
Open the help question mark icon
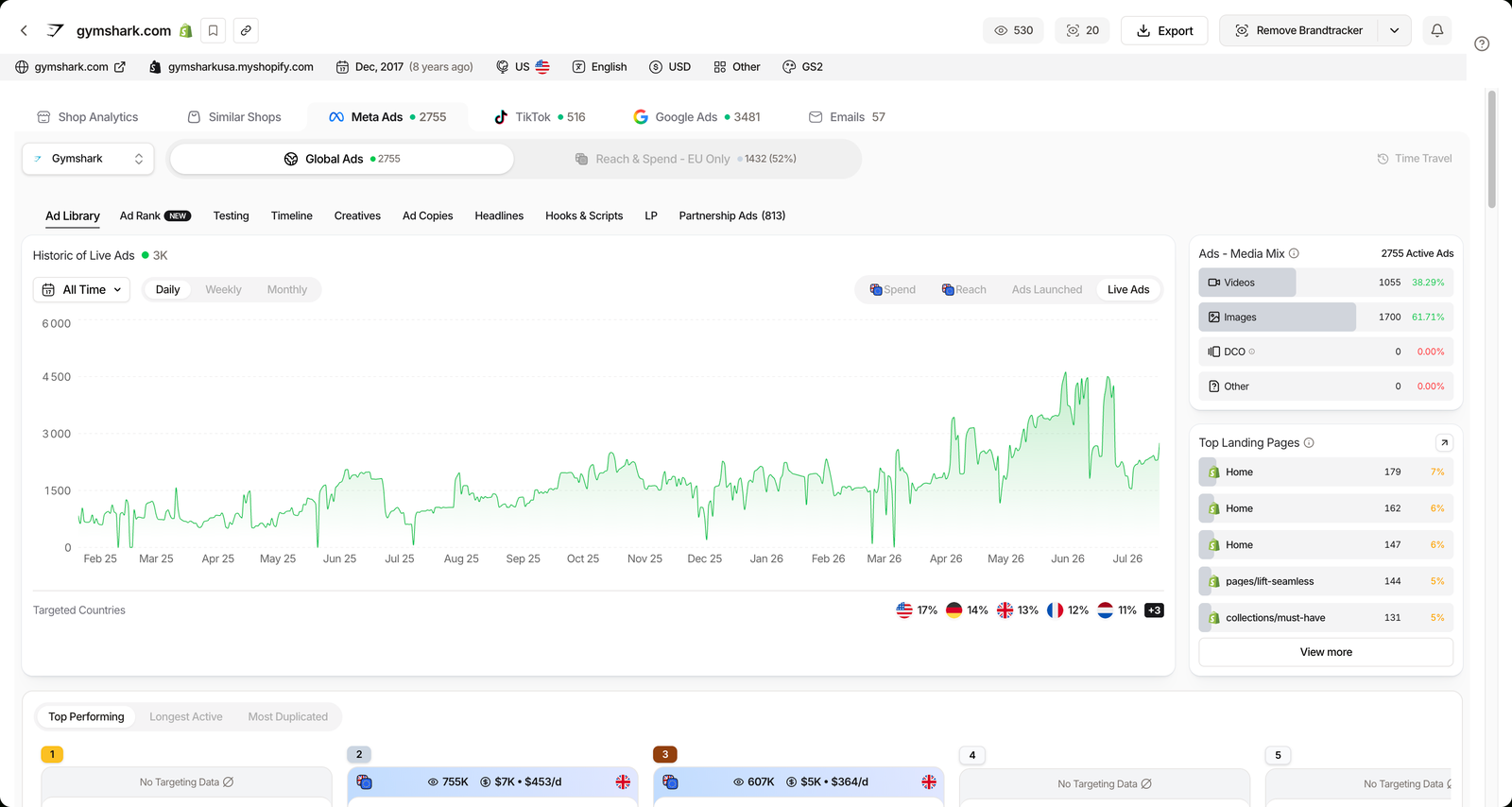pyautogui.click(x=1482, y=43)
